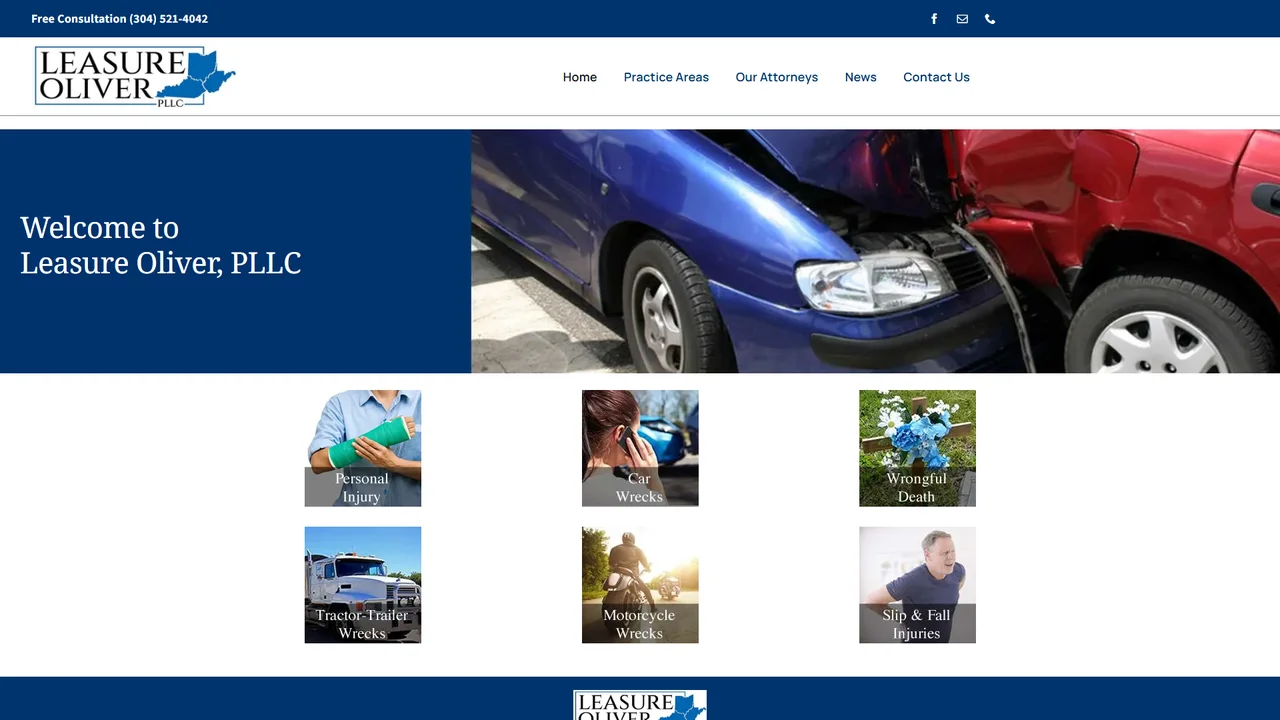Open the News menu item
This screenshot has height=720, width=1280.
[860, 77]
